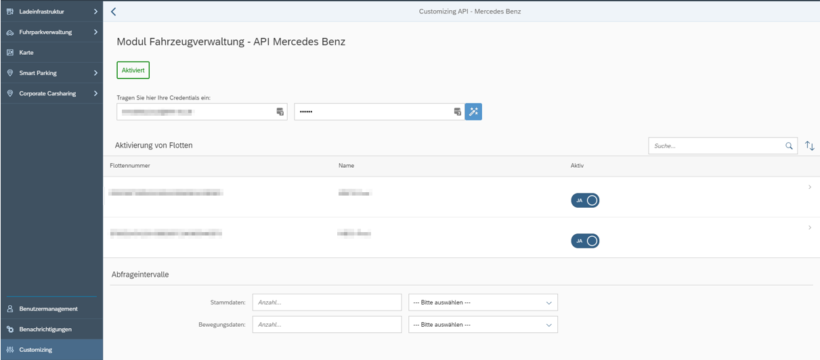Image resolution: width=820 pixels, height=360 pixels.
Task: Click the icon inside the password credential field
Action: (x=458, y=111)
